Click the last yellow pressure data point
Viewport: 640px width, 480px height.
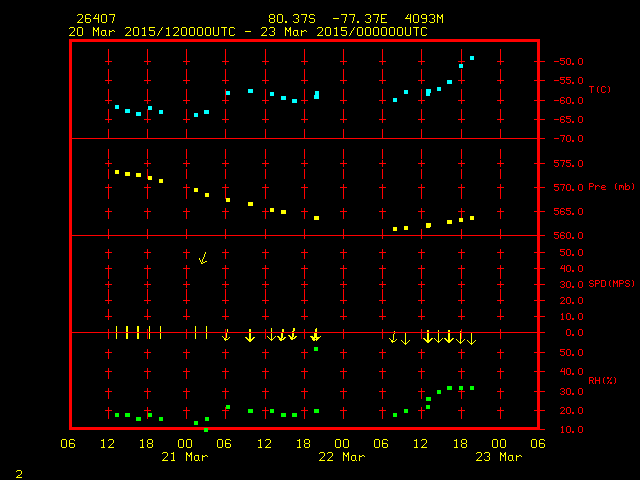tap(472, 218)
